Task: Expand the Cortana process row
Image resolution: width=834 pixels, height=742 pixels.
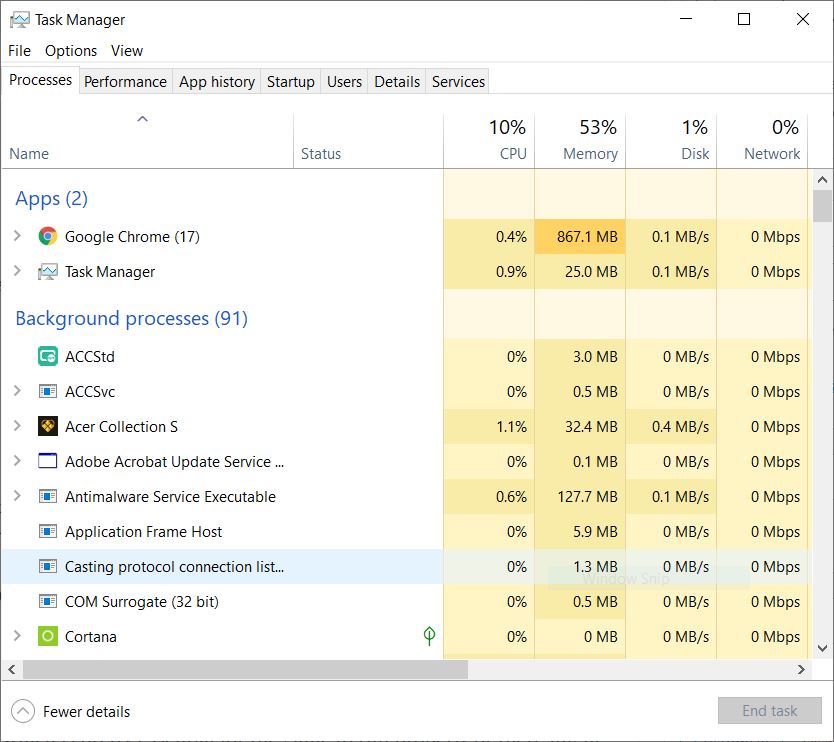Action: (x=17, y=636)
